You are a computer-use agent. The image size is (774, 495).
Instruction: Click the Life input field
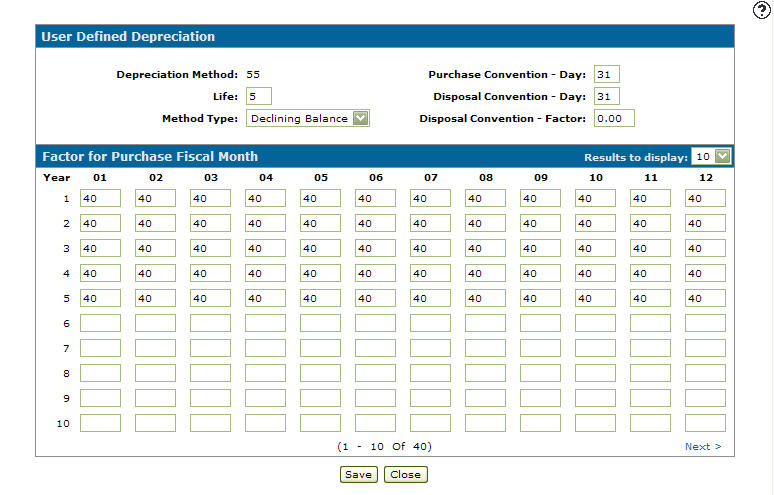click(x=259, y=96)
